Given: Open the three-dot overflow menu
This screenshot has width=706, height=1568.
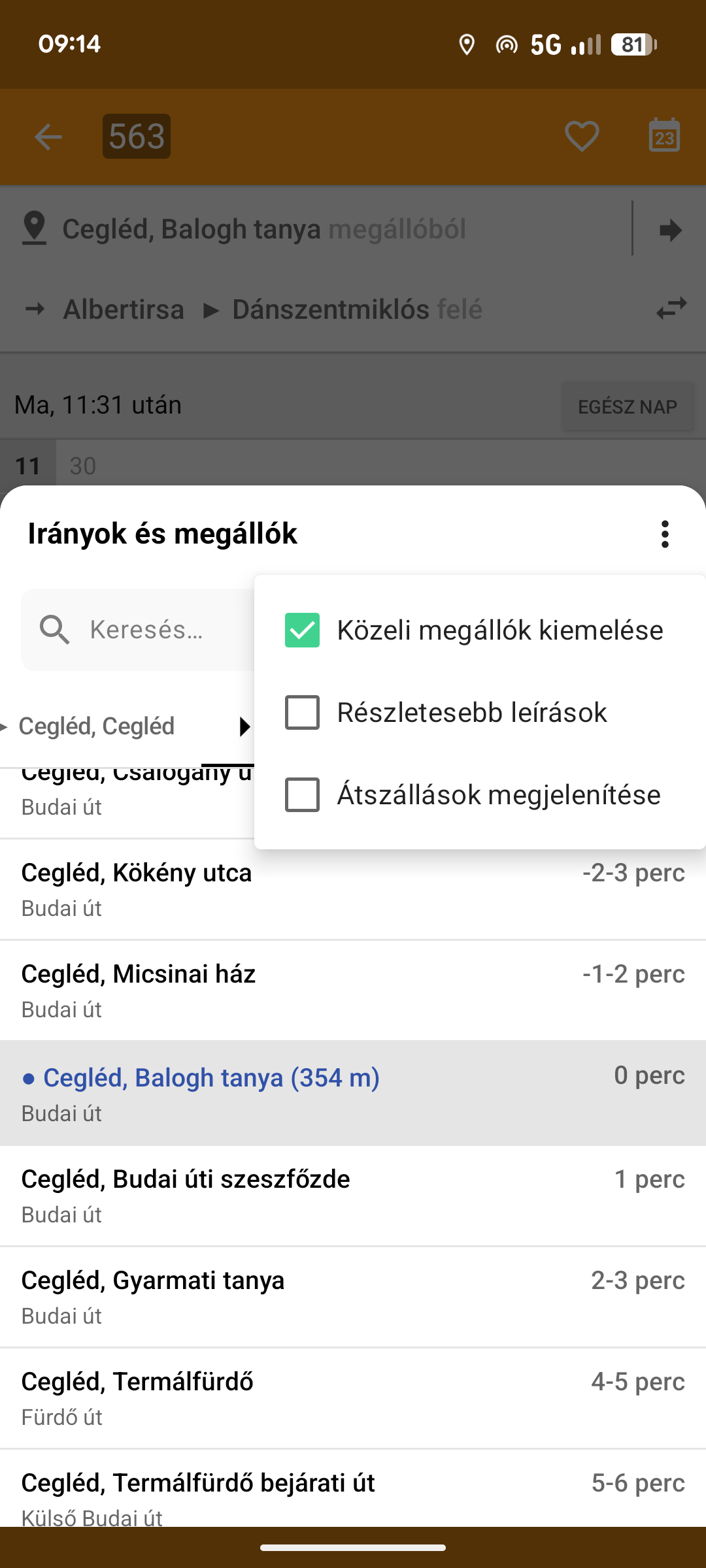Looking at the screenshot, I should click(665, 534).
